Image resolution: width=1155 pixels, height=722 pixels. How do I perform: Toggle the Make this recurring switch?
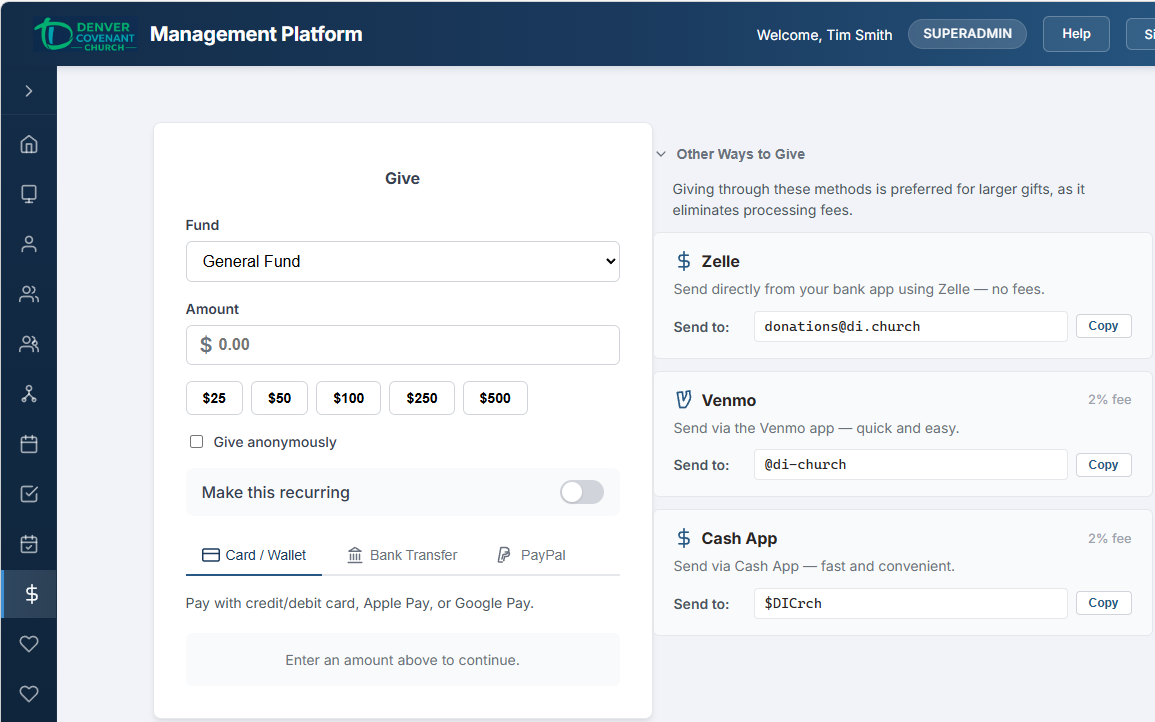(x=581, y=492)
